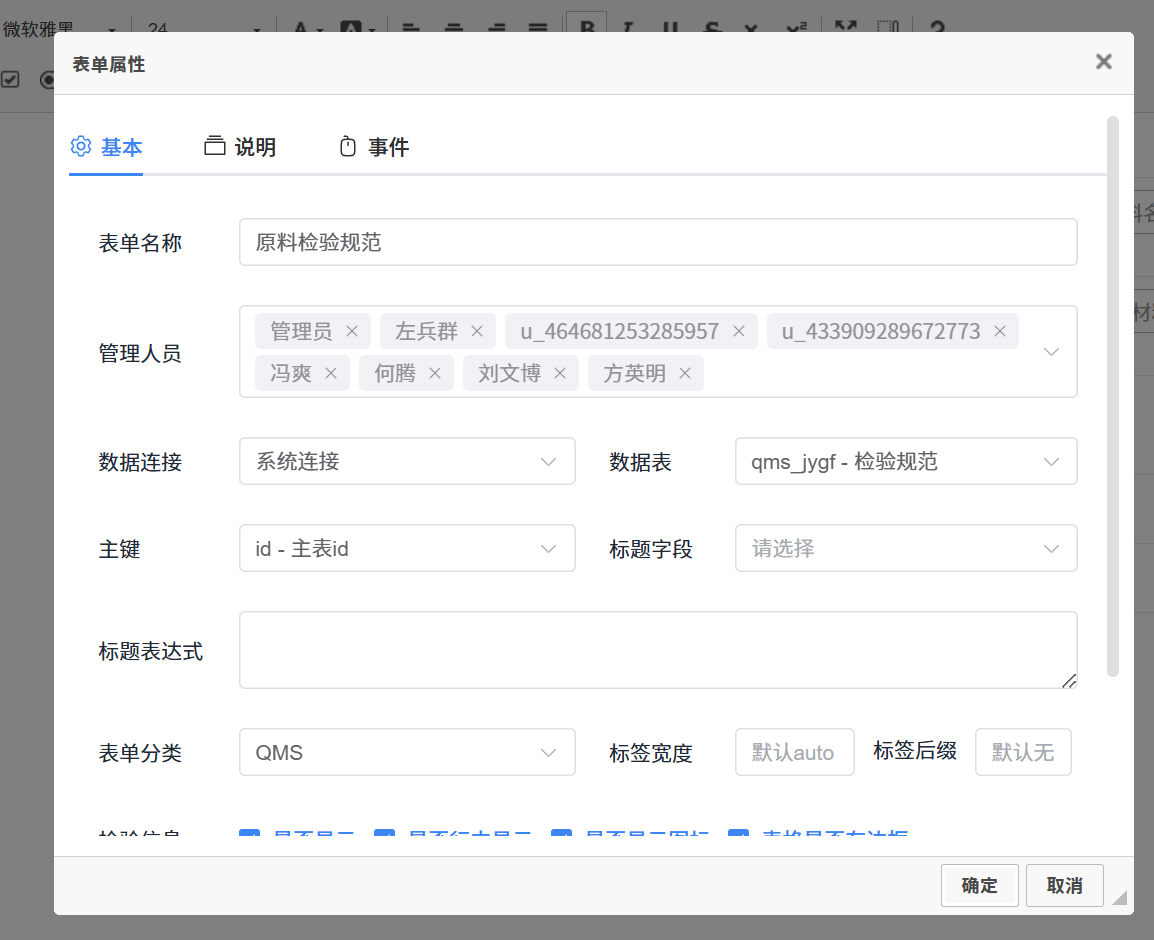Remove the 左兵群 tag
Viewport: 1154px width, 940px height.
pyautogui.click(x=477, y=331)
